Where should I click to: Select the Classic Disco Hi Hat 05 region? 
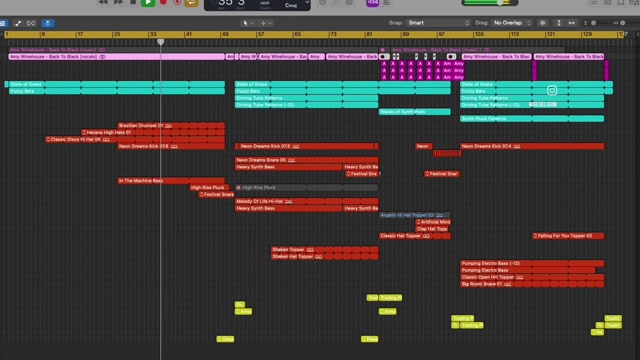click(135, 139)
